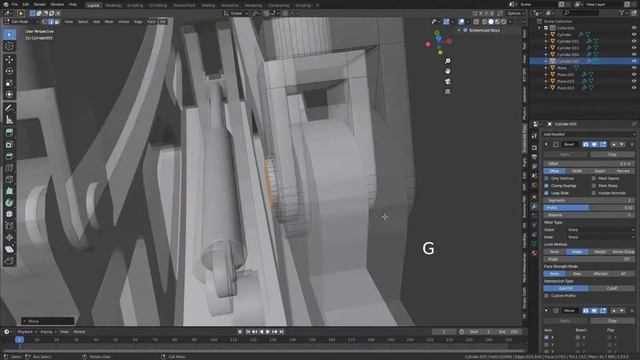Hide the Plane object via eye icon
This screenshot has width=640, height=360.
[634, 68]
